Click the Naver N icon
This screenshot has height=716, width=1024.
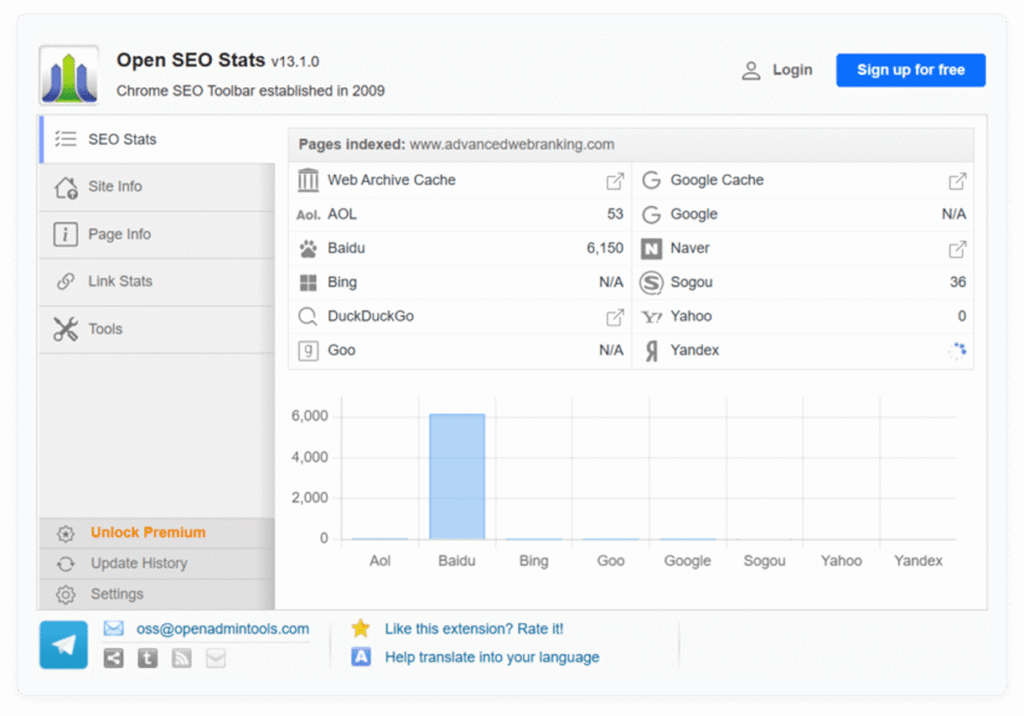(651, 248)
